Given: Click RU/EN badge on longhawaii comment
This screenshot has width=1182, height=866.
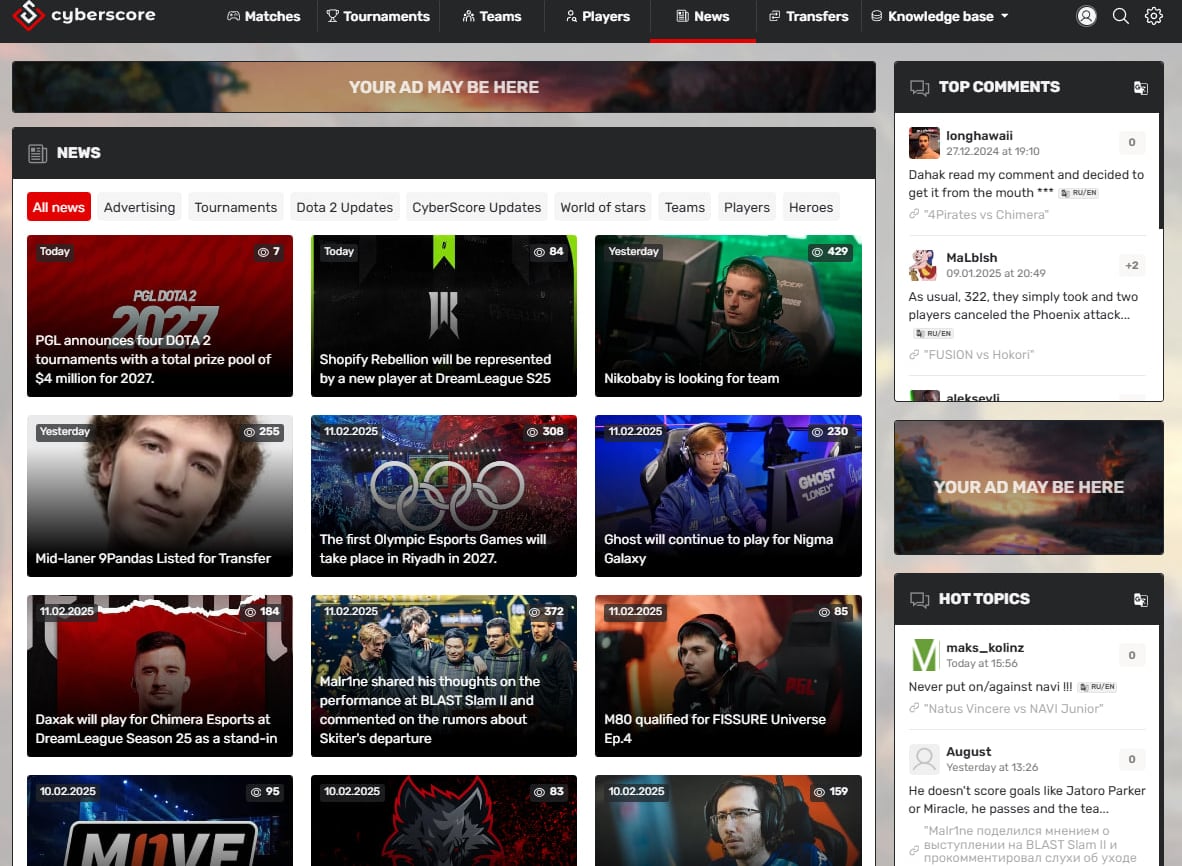Looking at the screenshot, I should click(1079, 193).
